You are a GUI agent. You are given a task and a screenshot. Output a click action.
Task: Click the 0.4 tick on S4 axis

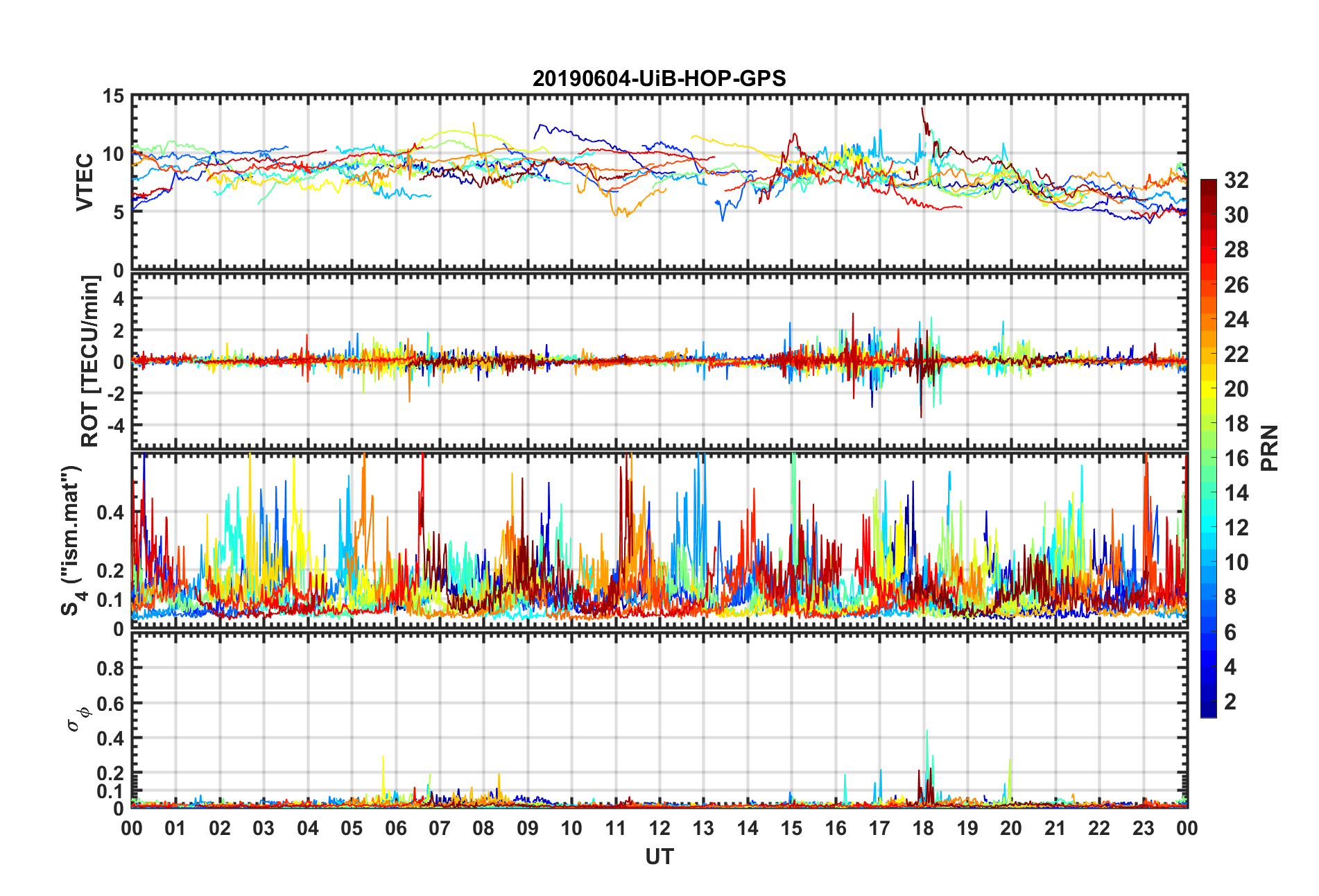point(110,513)
